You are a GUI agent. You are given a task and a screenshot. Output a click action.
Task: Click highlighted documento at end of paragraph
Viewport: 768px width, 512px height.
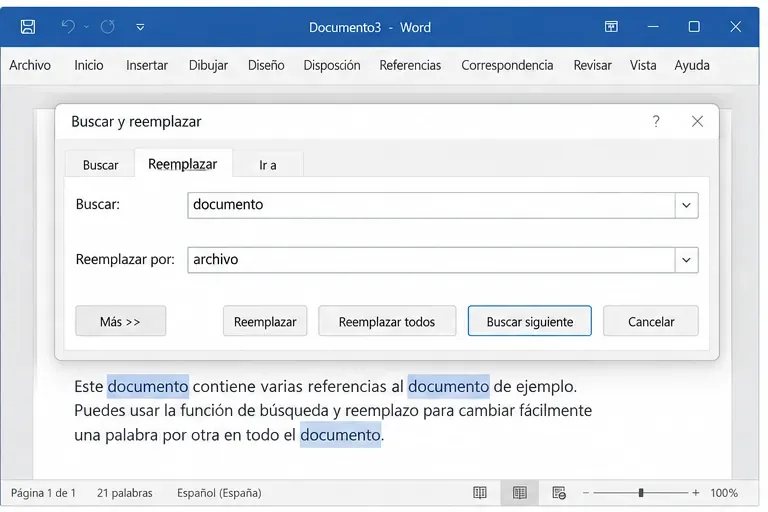click(x=340, y=435)
